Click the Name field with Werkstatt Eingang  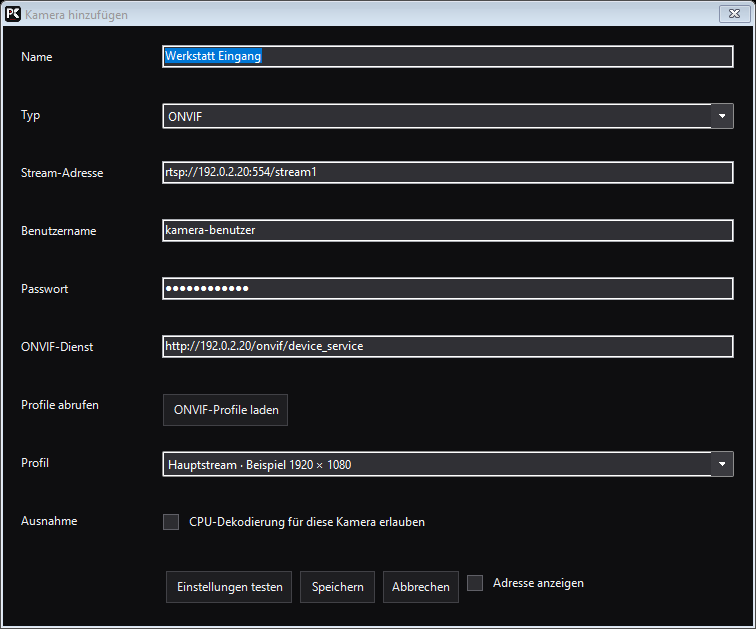[x=448, y=56]
